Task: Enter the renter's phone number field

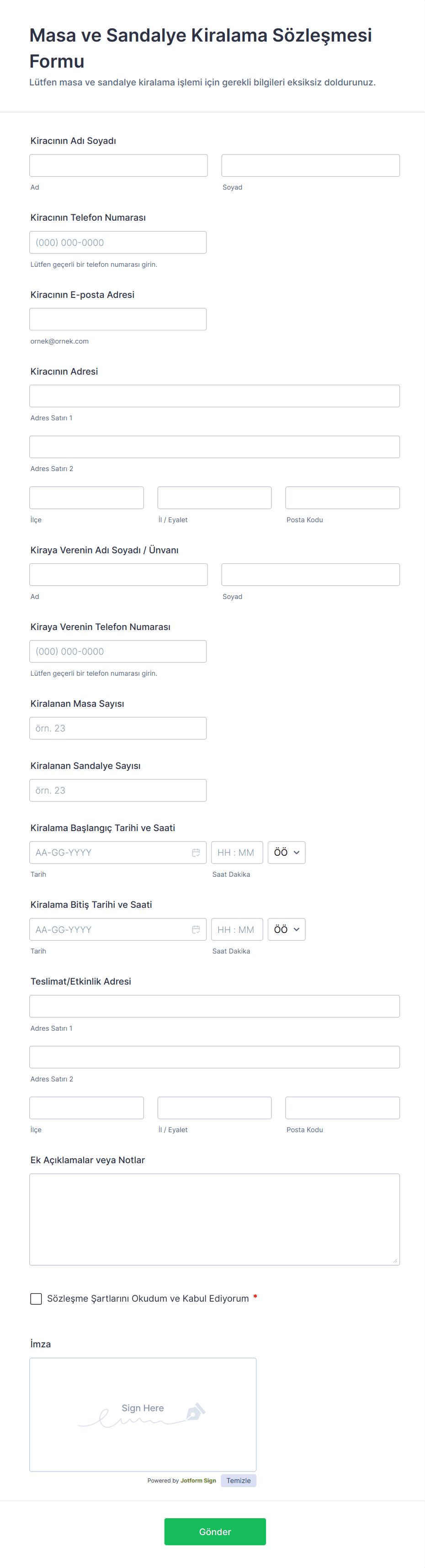Action: 117,242
